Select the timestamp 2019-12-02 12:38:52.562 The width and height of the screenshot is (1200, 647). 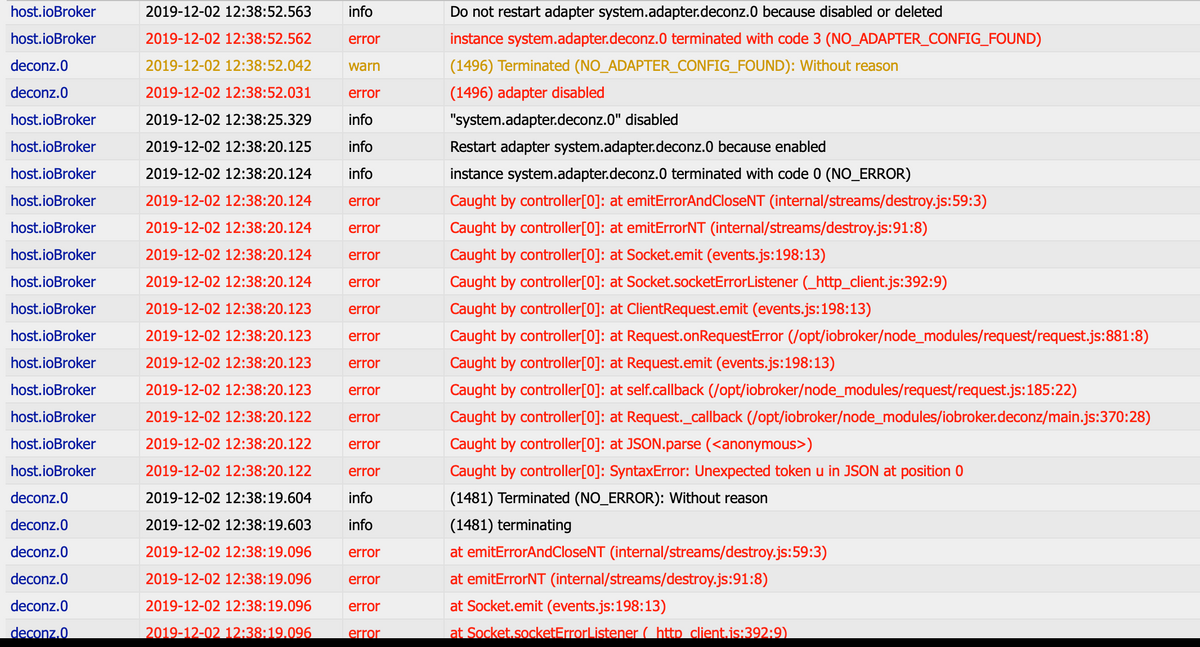[x=228, y=39]
